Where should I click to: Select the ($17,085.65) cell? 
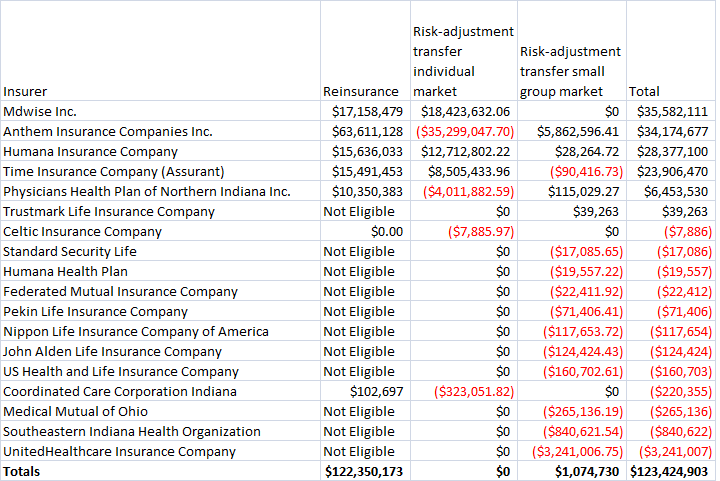[572, 252]
